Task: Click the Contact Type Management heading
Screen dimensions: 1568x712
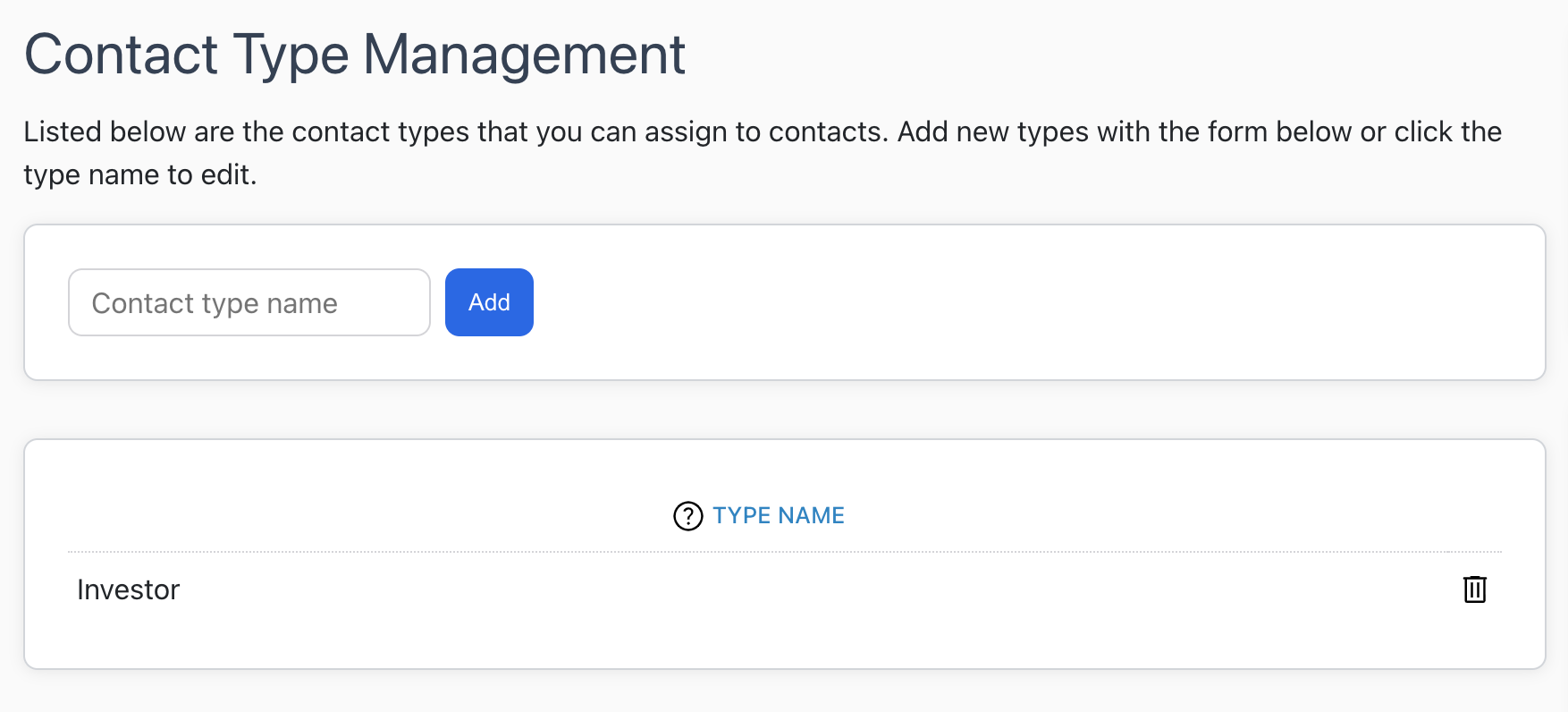Action: point(354,55)
